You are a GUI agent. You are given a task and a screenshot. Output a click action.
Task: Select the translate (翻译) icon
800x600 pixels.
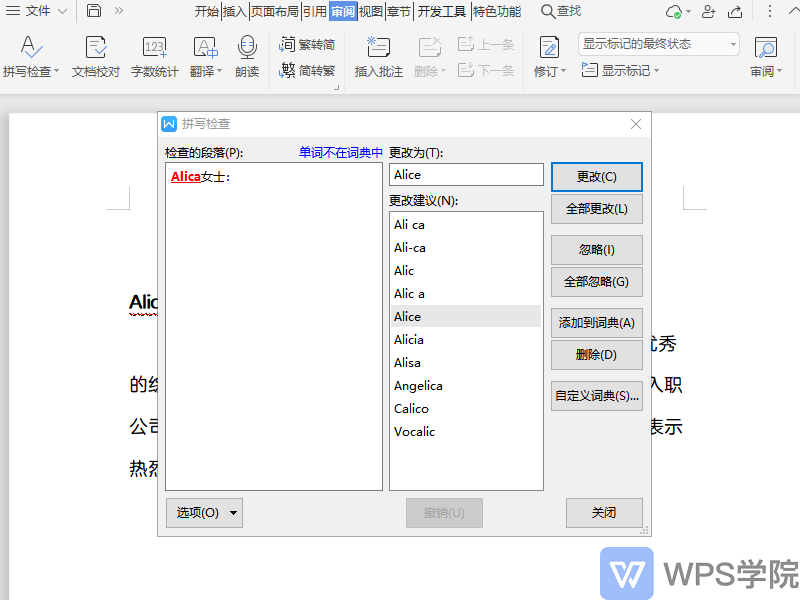[x=204, y=49]
